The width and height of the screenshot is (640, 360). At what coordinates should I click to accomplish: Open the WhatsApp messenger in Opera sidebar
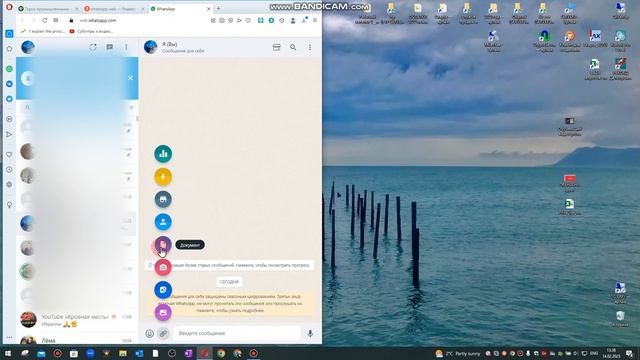pos(9,69)
